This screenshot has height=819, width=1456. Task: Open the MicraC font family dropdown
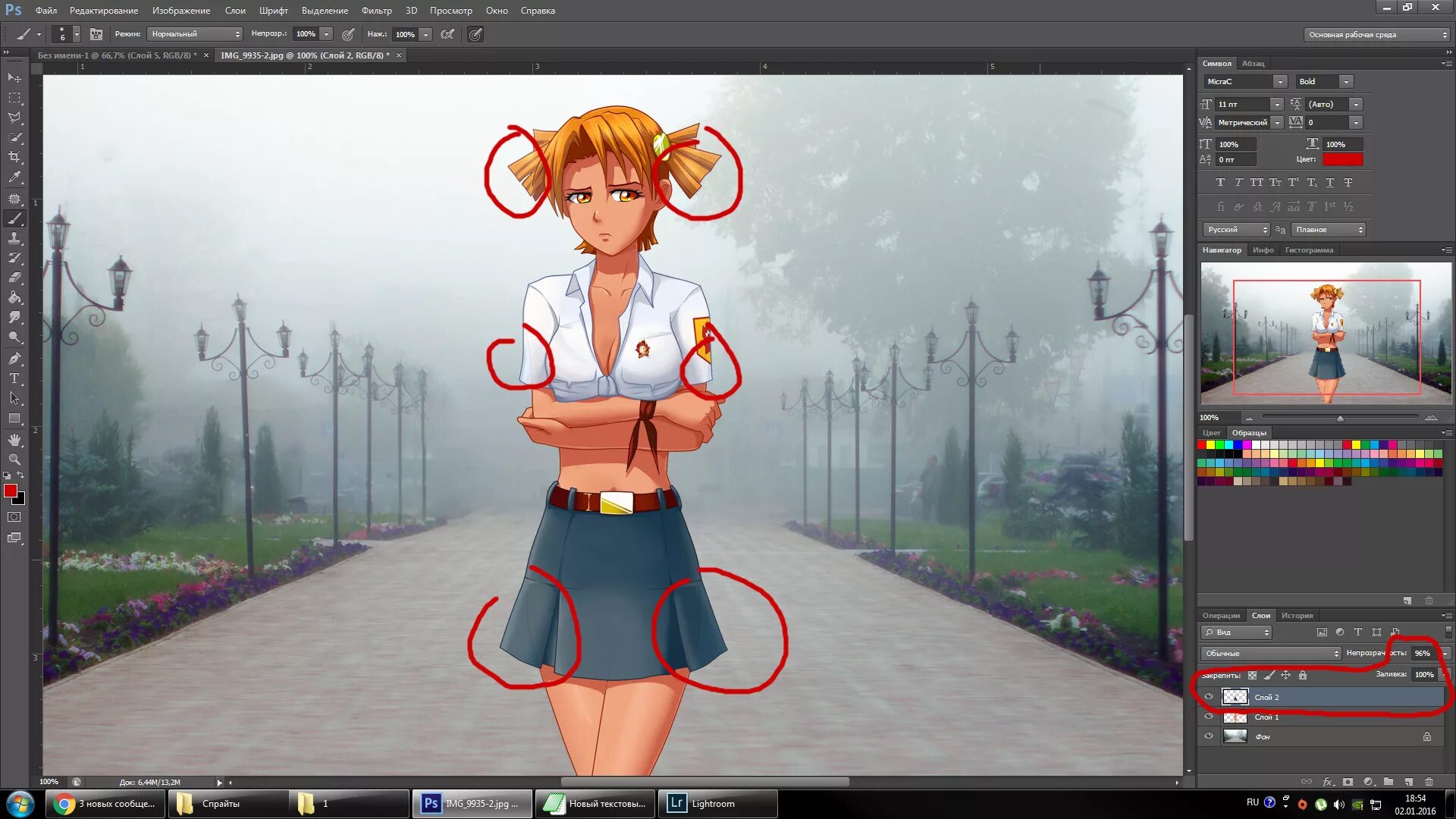point(1245,81)
